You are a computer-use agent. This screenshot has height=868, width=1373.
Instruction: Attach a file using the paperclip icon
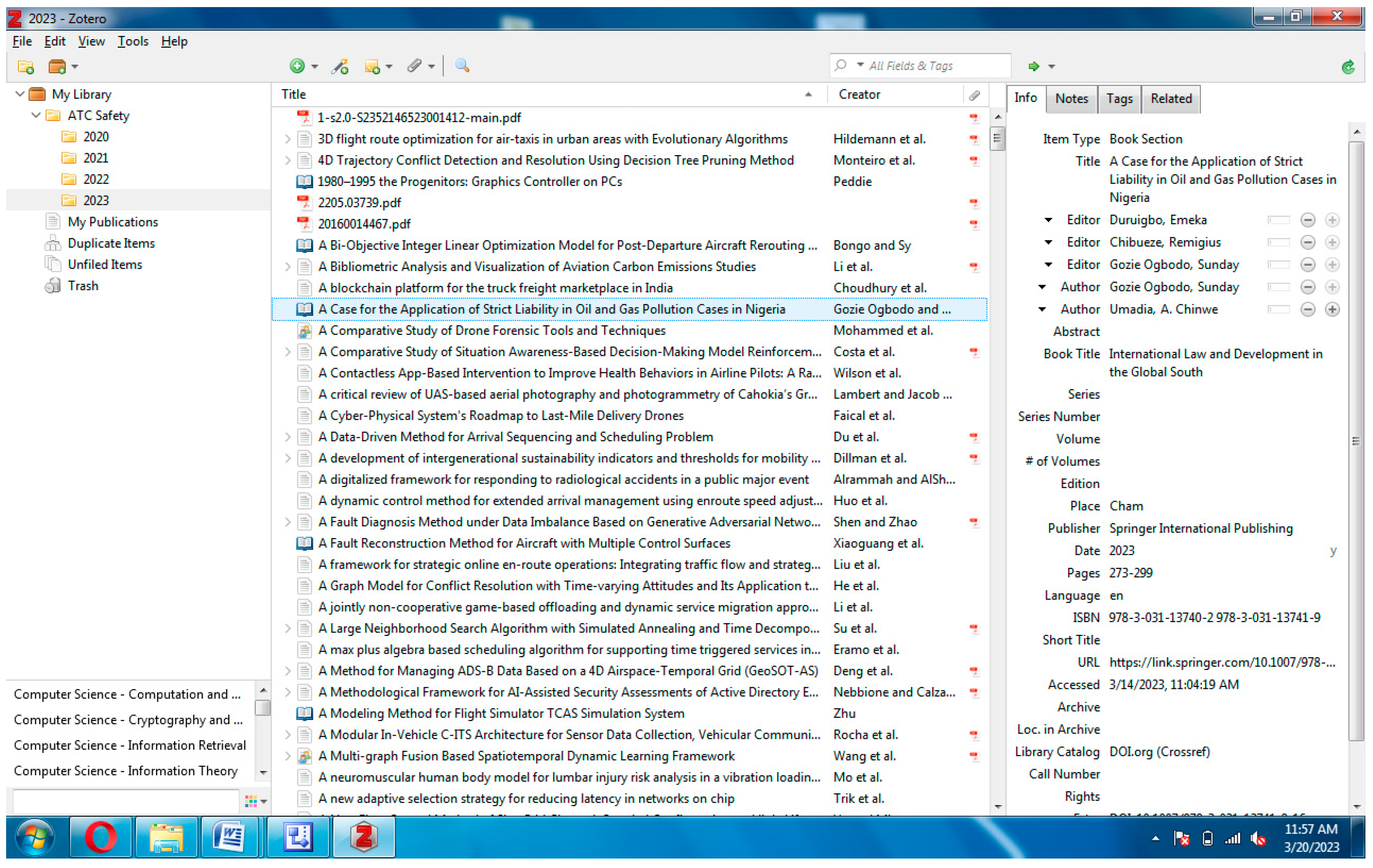tap(415, 66)
